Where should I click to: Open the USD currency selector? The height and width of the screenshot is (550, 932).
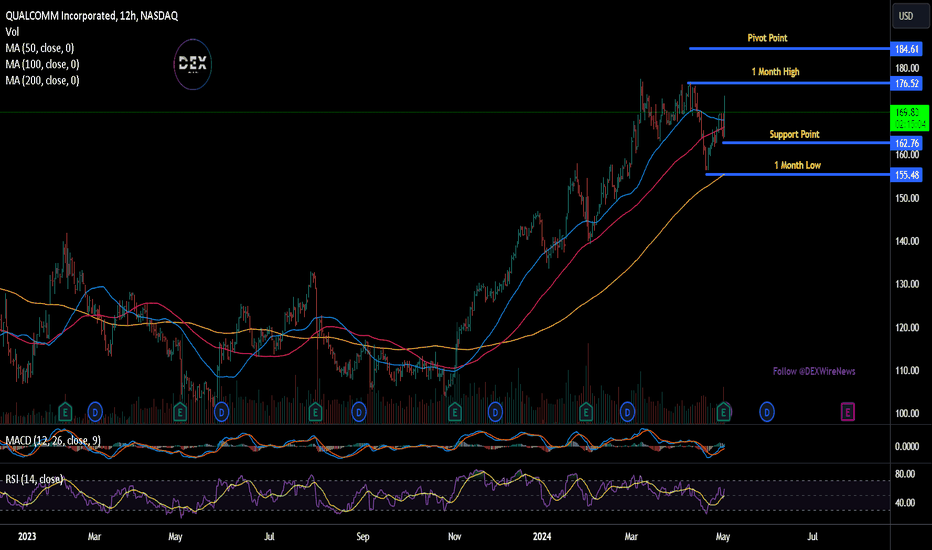[x=910, y=16]
